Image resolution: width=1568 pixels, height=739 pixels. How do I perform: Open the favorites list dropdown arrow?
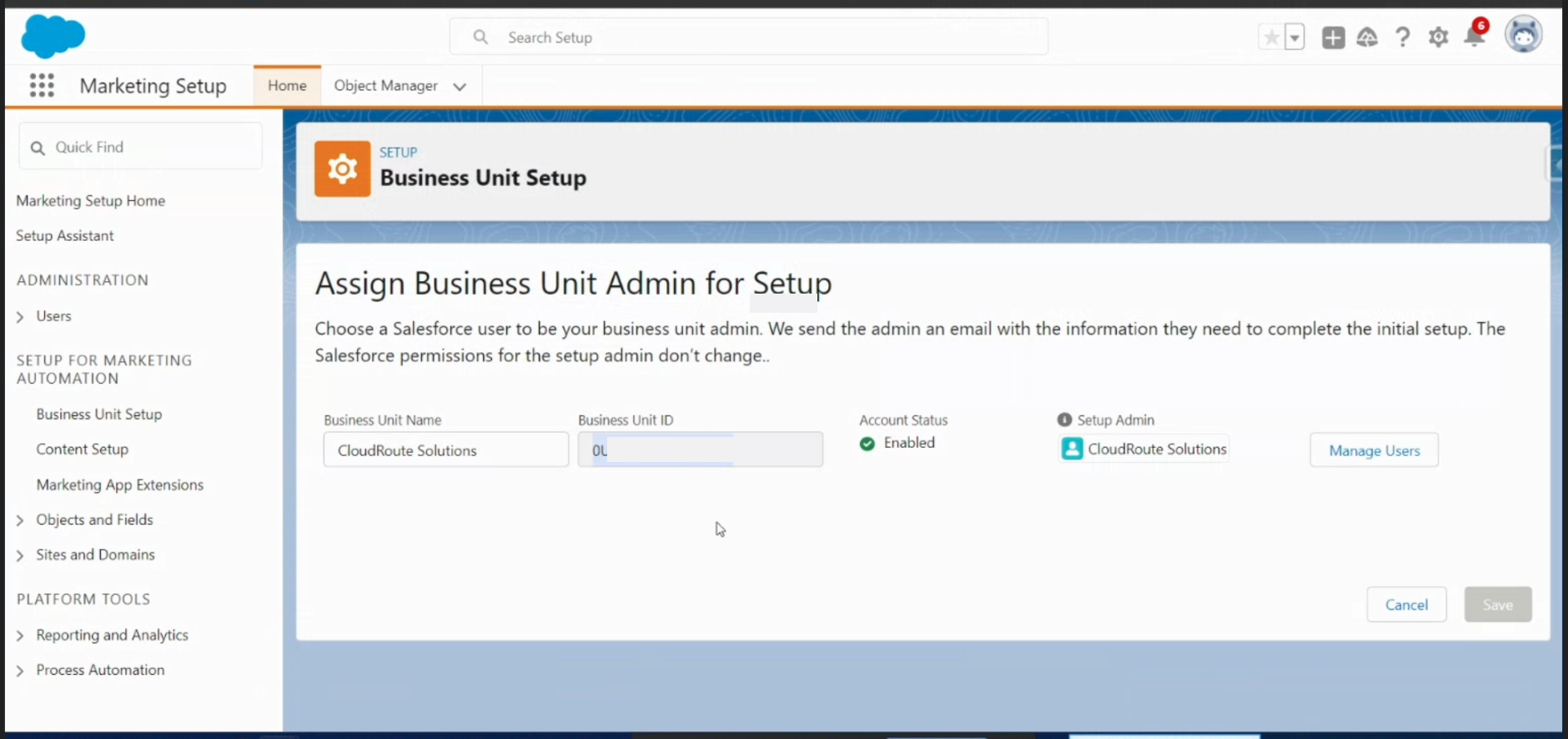[1294, 38]
